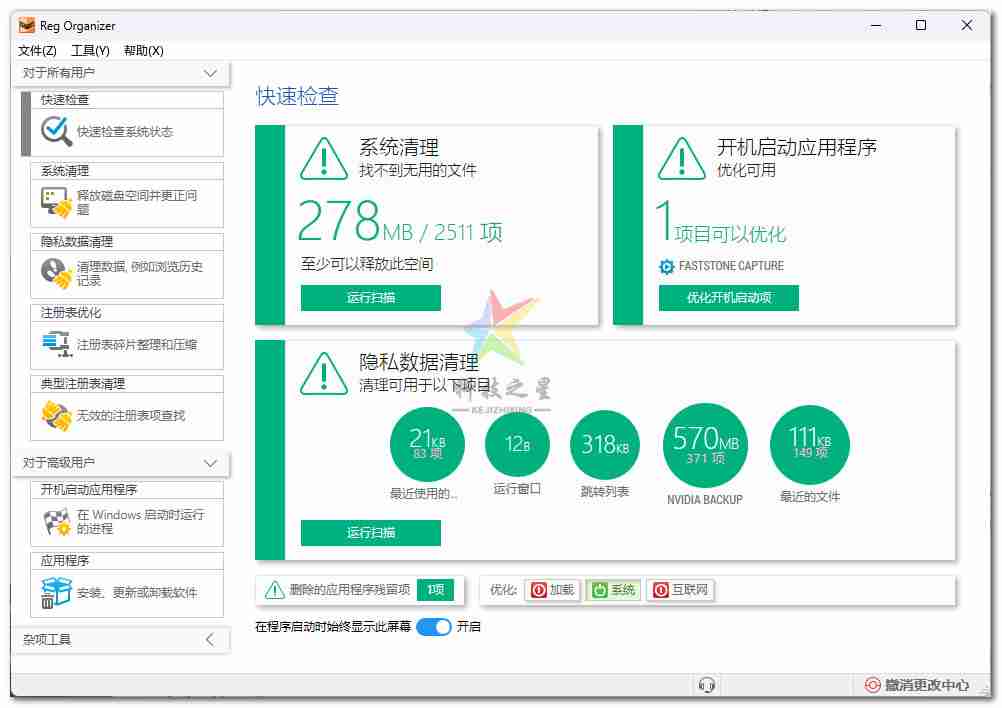Open the Privacy Data Cleanup sidebar icon
The width and height of the screenshot is (1002, 708).
point(56,273)
